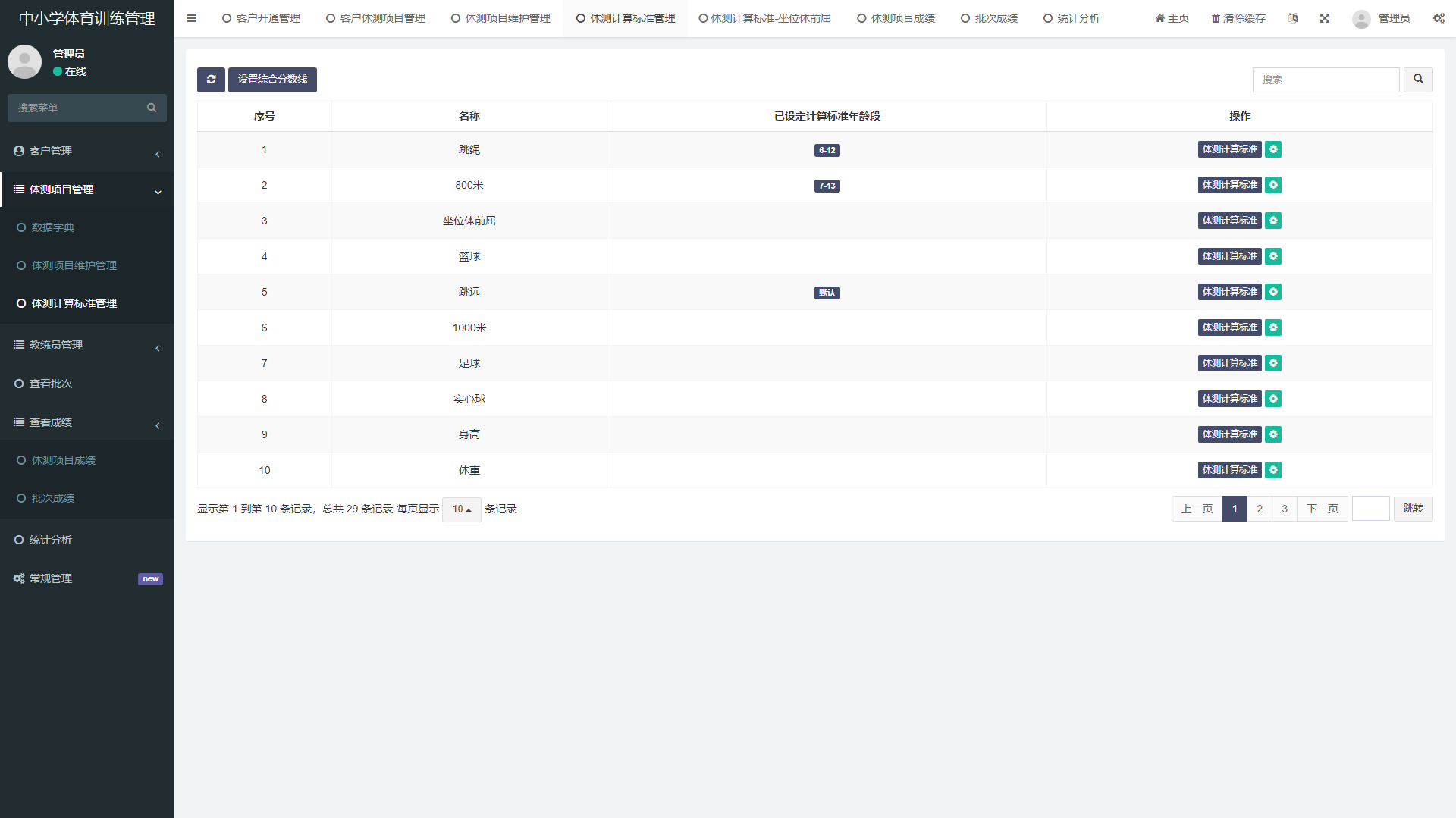Open the settings cogs icon in top-right corner
This screenshot has height=818, width=1456.
[1439, 18]
